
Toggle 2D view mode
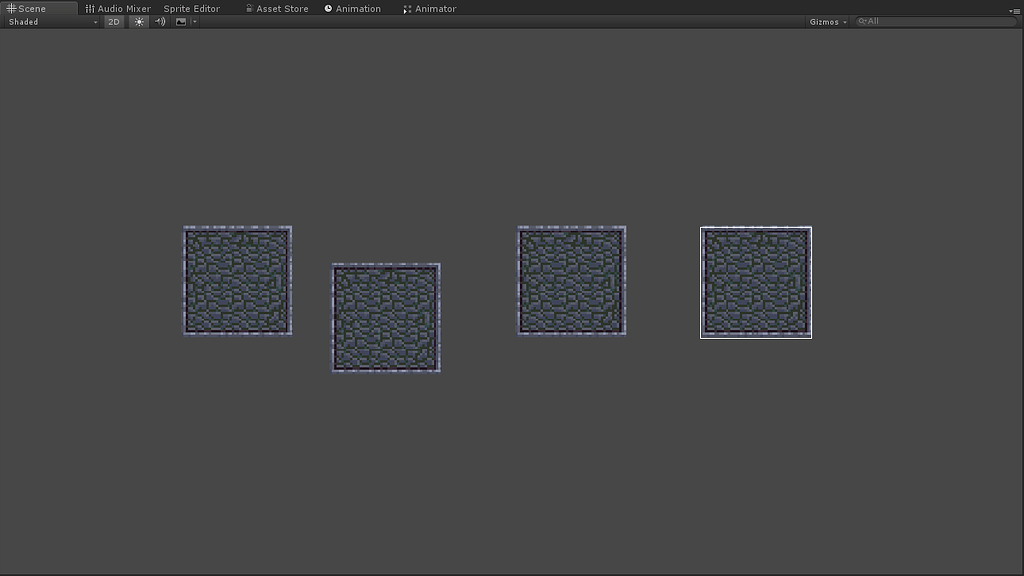coord(113,21)
